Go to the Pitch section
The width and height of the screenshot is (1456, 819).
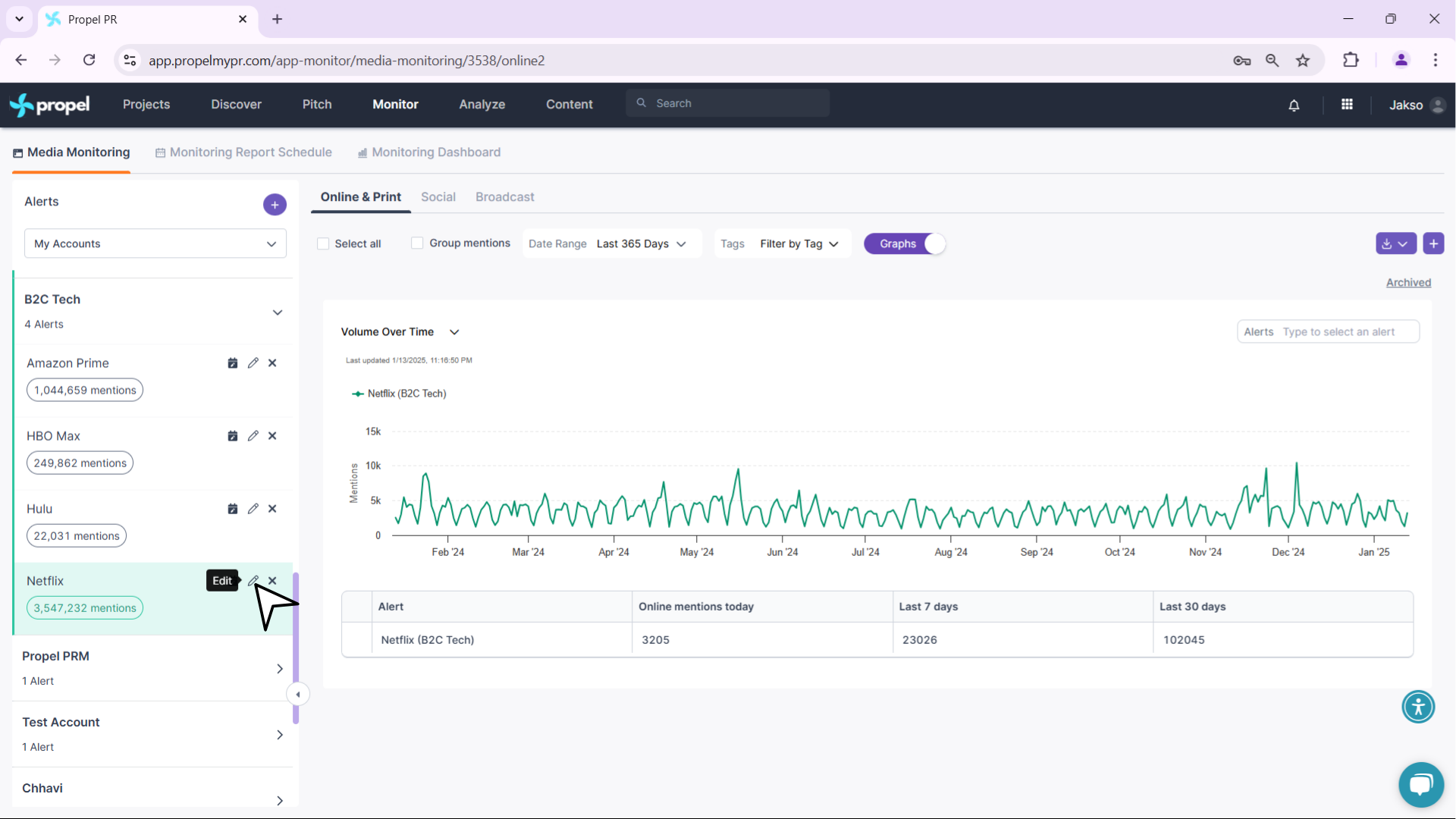point(317,105)
